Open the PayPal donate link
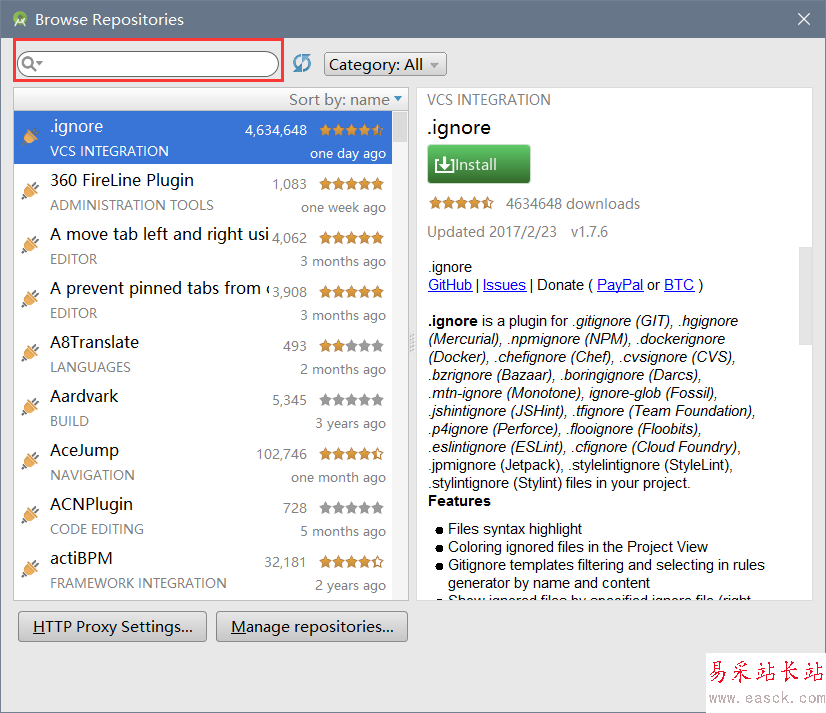This screenshot has width=826, height=713. point(620,285)
